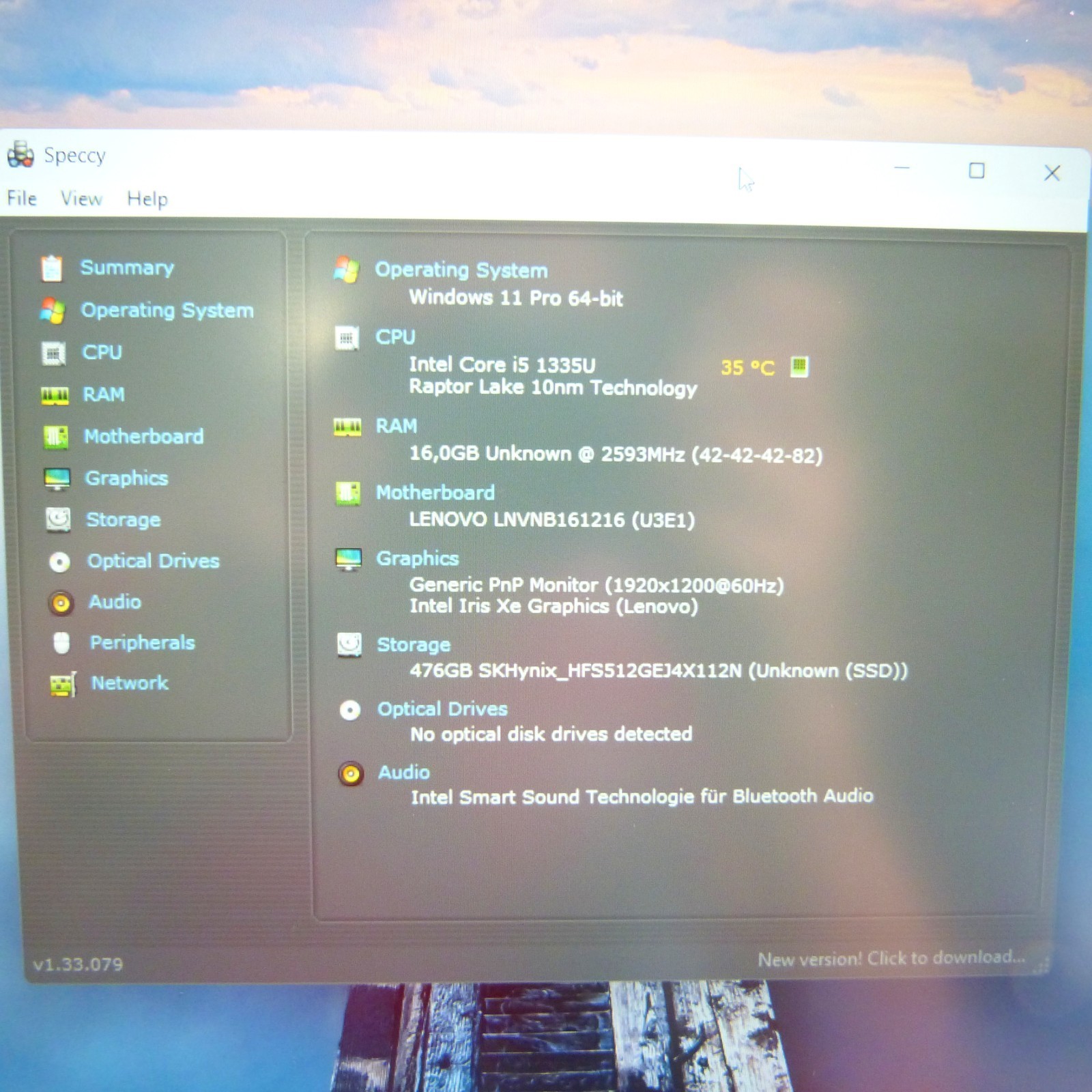Click the Graphics icon in summary pane

pyautogui.click(x=349, y=559)
